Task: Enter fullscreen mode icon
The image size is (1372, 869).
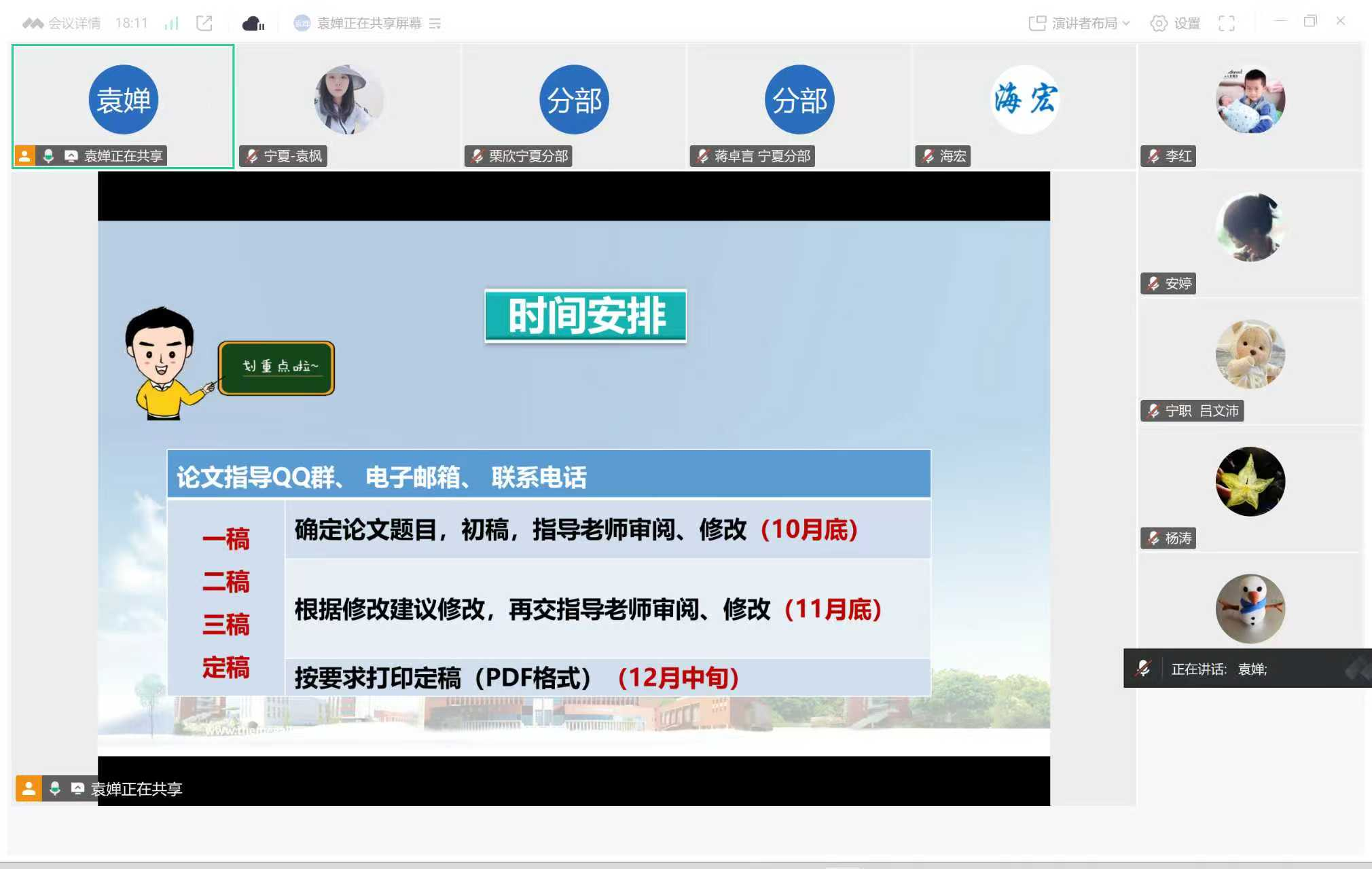Action: click(1227, 23)
